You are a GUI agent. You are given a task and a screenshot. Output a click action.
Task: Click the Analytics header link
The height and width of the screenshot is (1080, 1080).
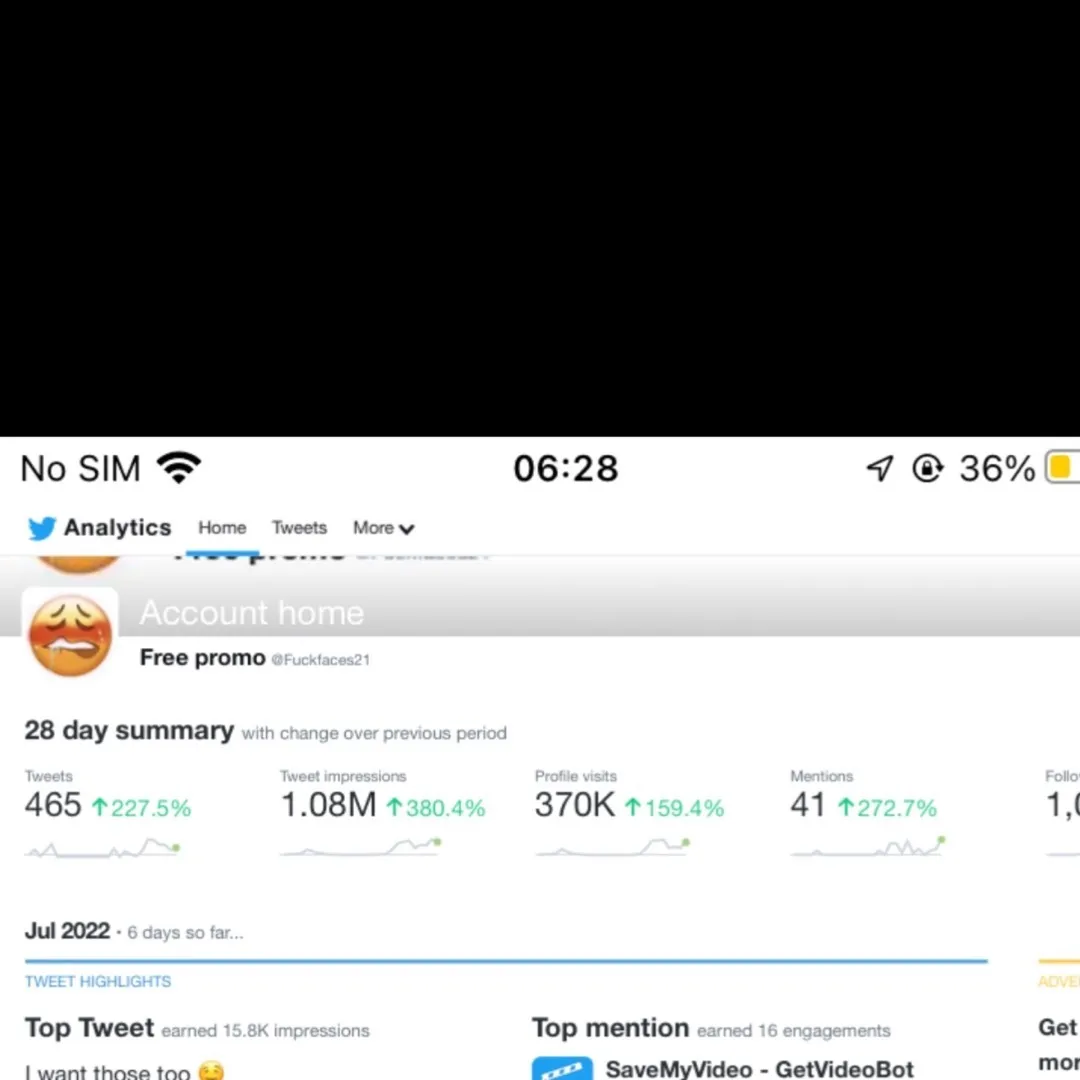coord(117,528)
